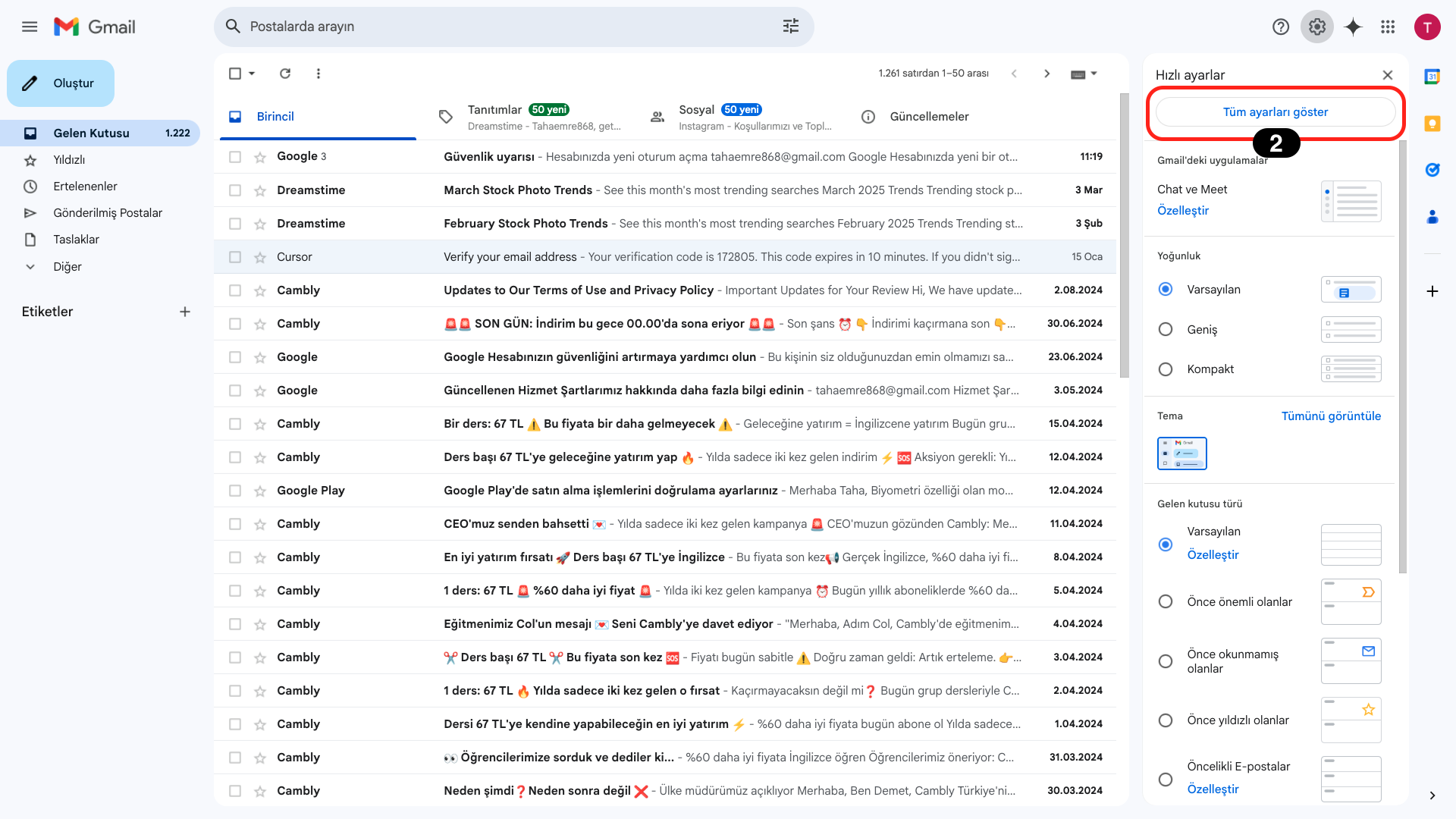
Task: Star the Cursor verification email
Action: (x=260, y=257)
